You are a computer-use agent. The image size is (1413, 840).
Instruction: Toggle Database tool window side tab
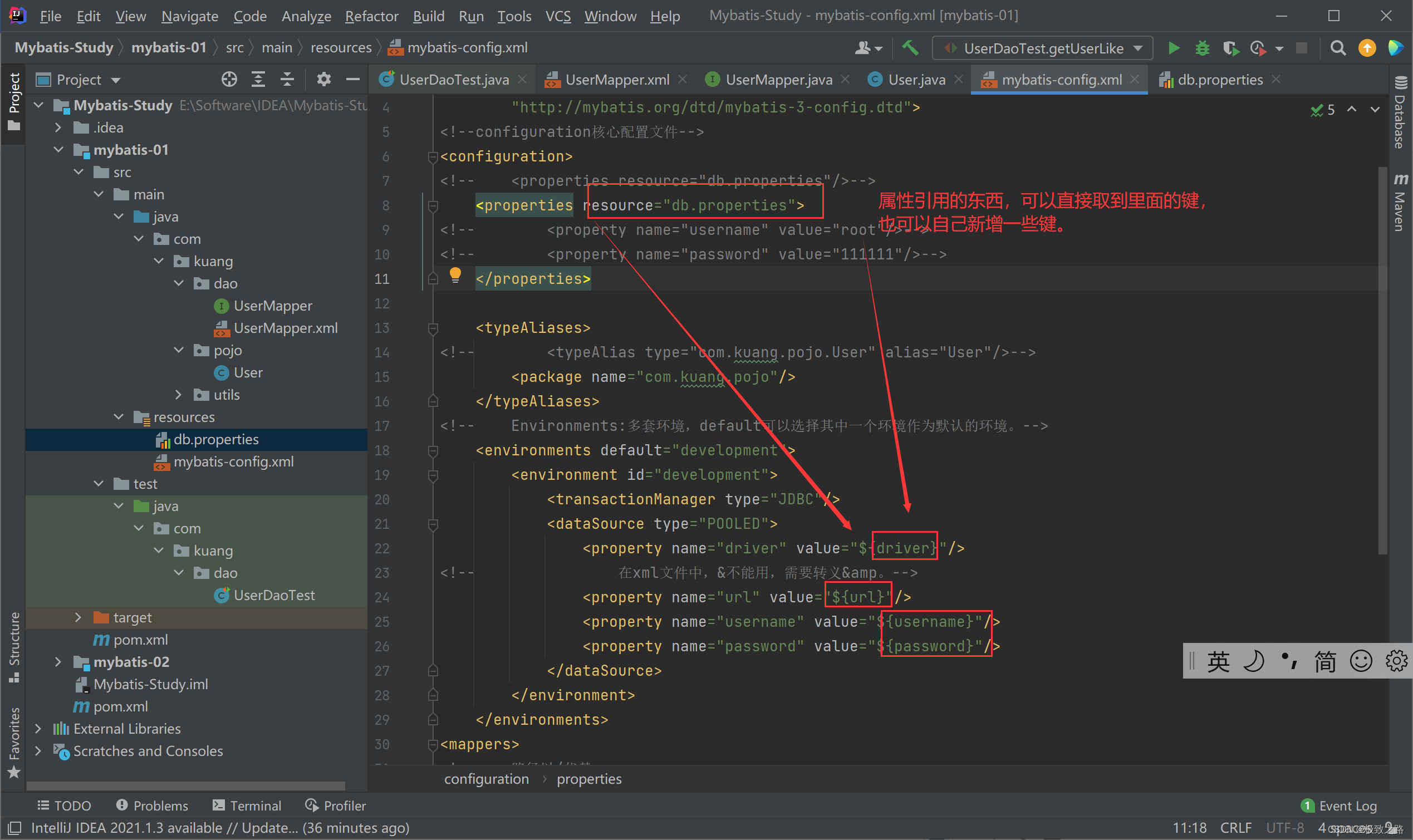point(1400,112)
